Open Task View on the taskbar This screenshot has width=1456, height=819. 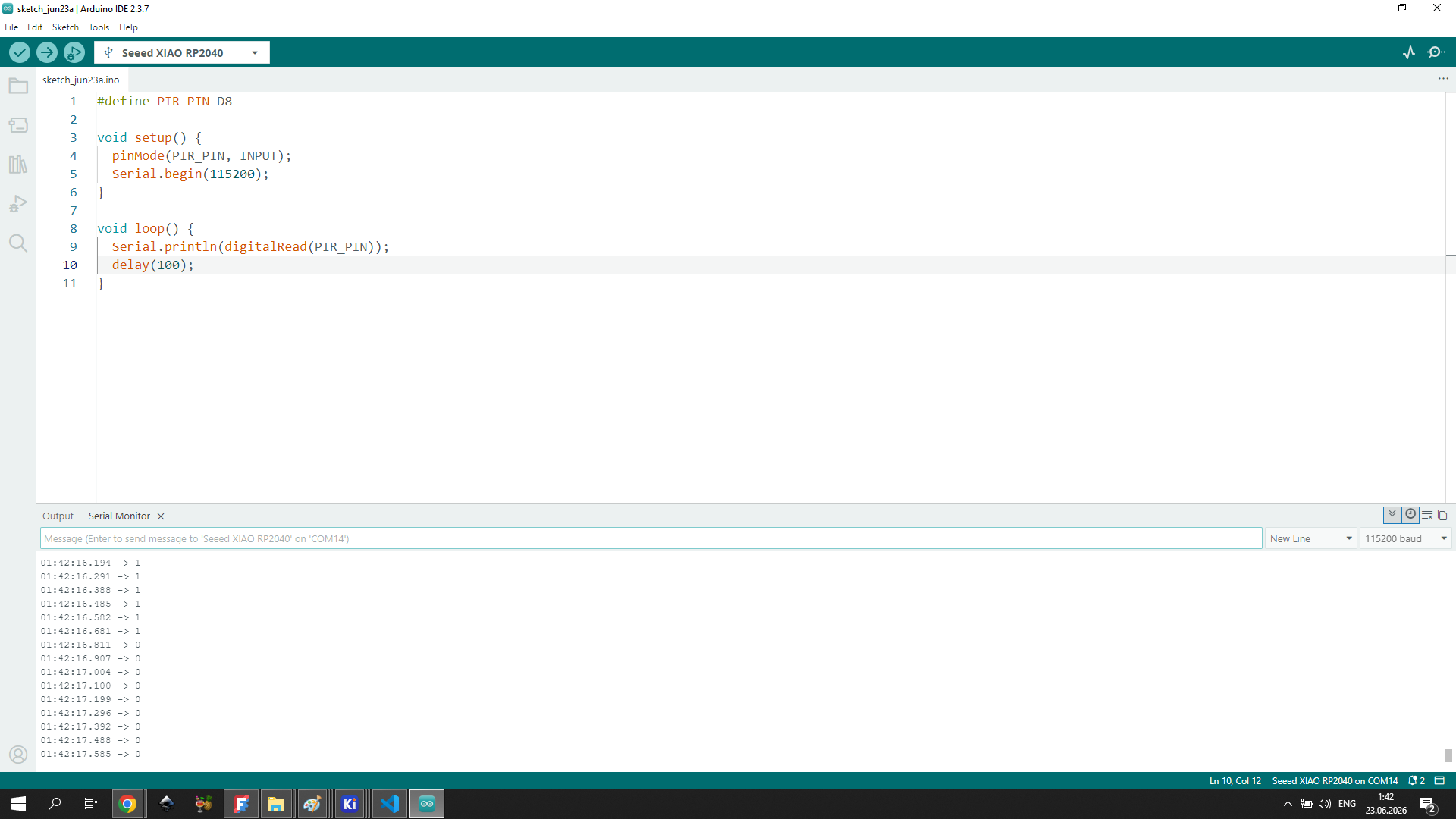(x=91, y=804)
